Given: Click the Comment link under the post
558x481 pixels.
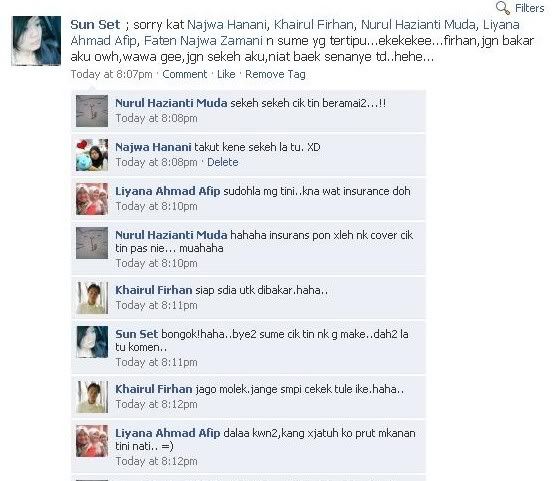Looking at the screenshot, I should coord(184,74).
